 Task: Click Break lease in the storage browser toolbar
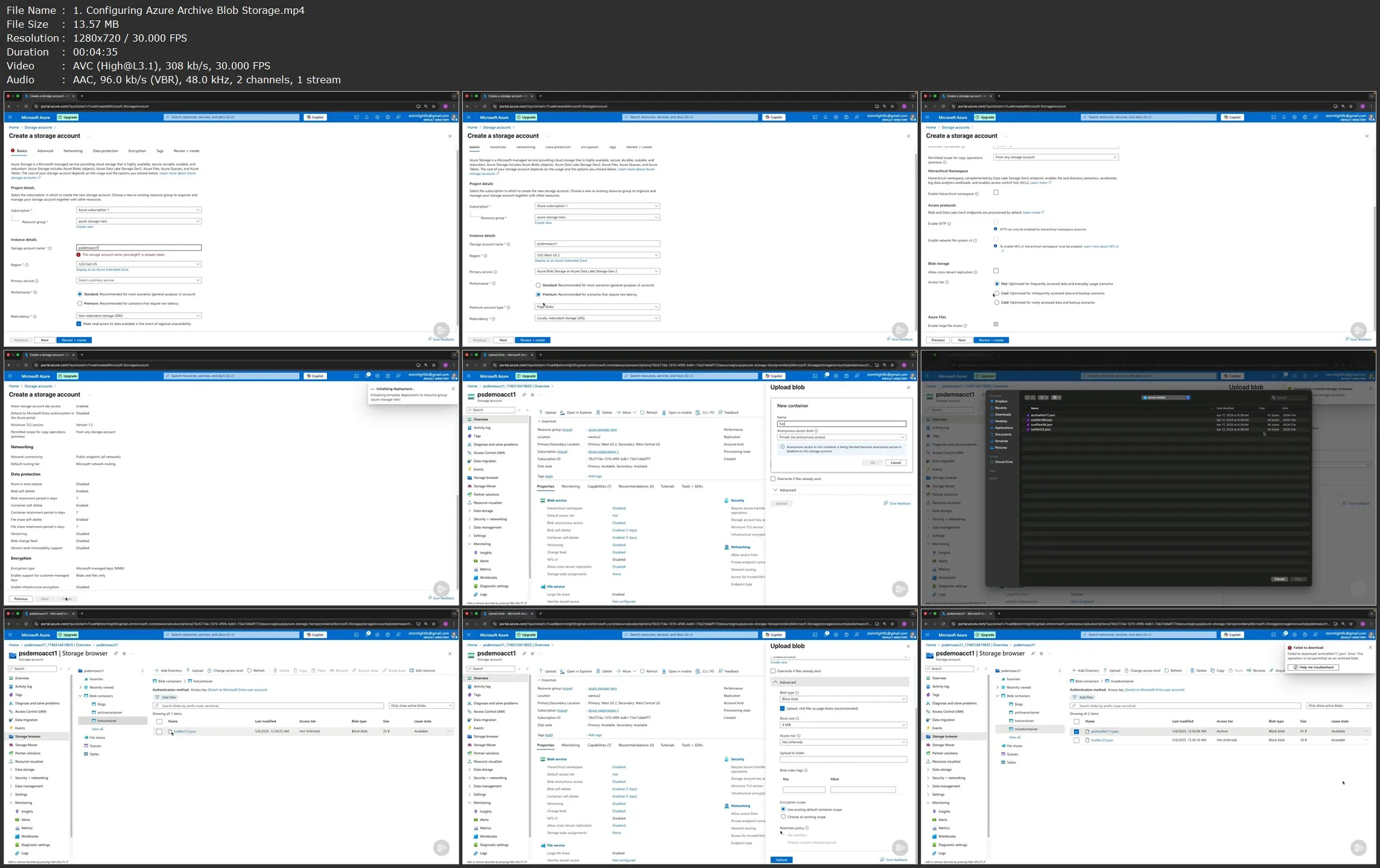pyautogui.click(x=393, y=670)
